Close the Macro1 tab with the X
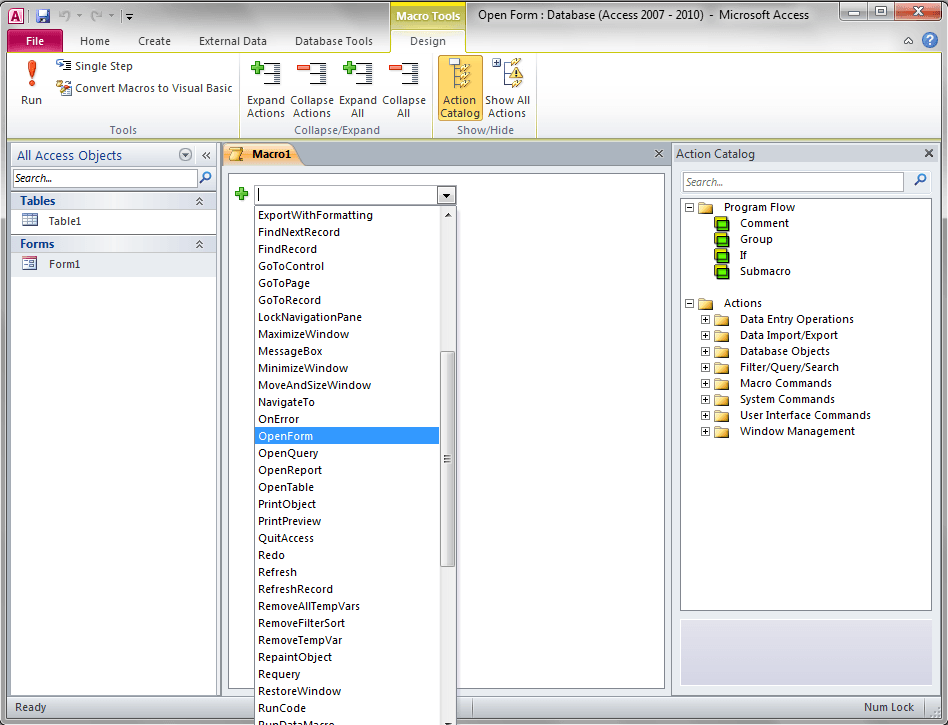This screenshot has width=948, height=725. pos(659,154)
